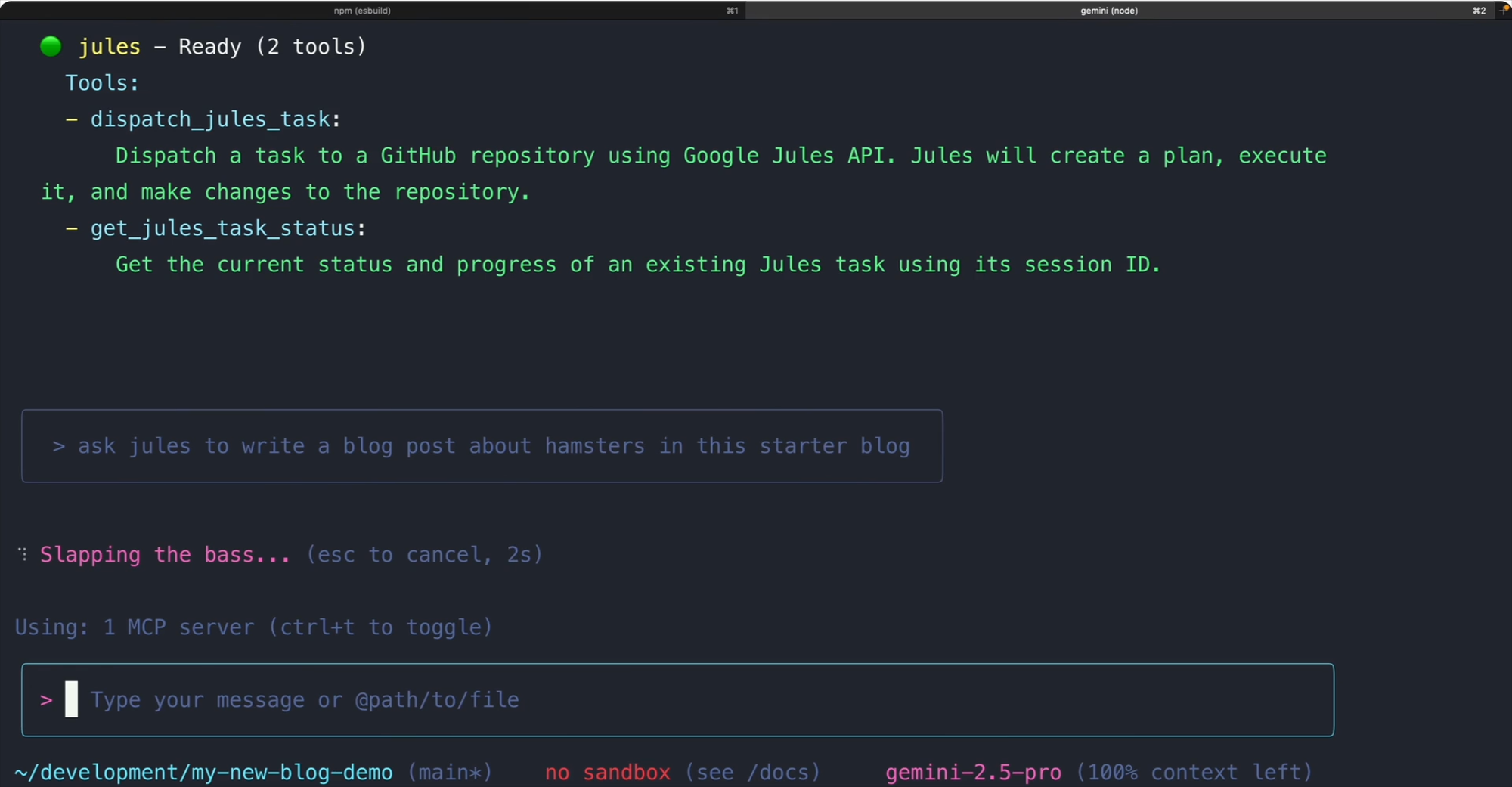Click the new tab plus icon
Screen dimensions: 1512x787
pos(1504,11)
